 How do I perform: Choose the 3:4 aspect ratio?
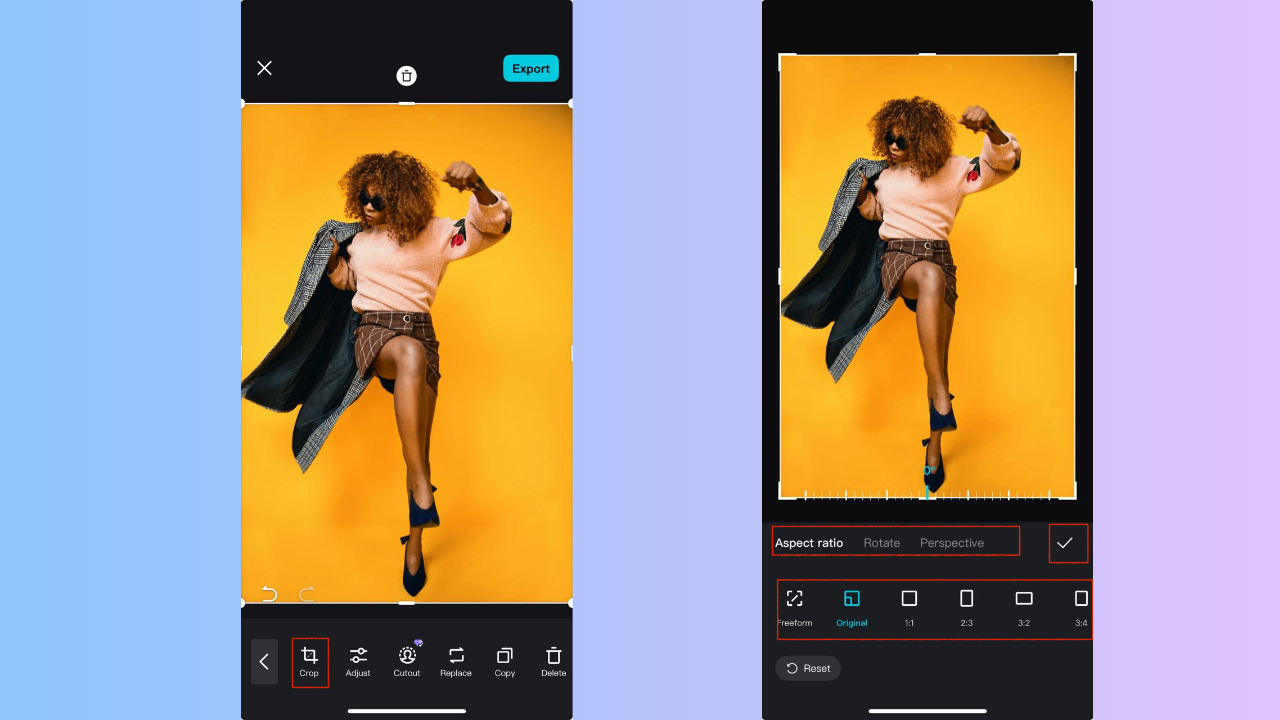[x=1080, y=605]
